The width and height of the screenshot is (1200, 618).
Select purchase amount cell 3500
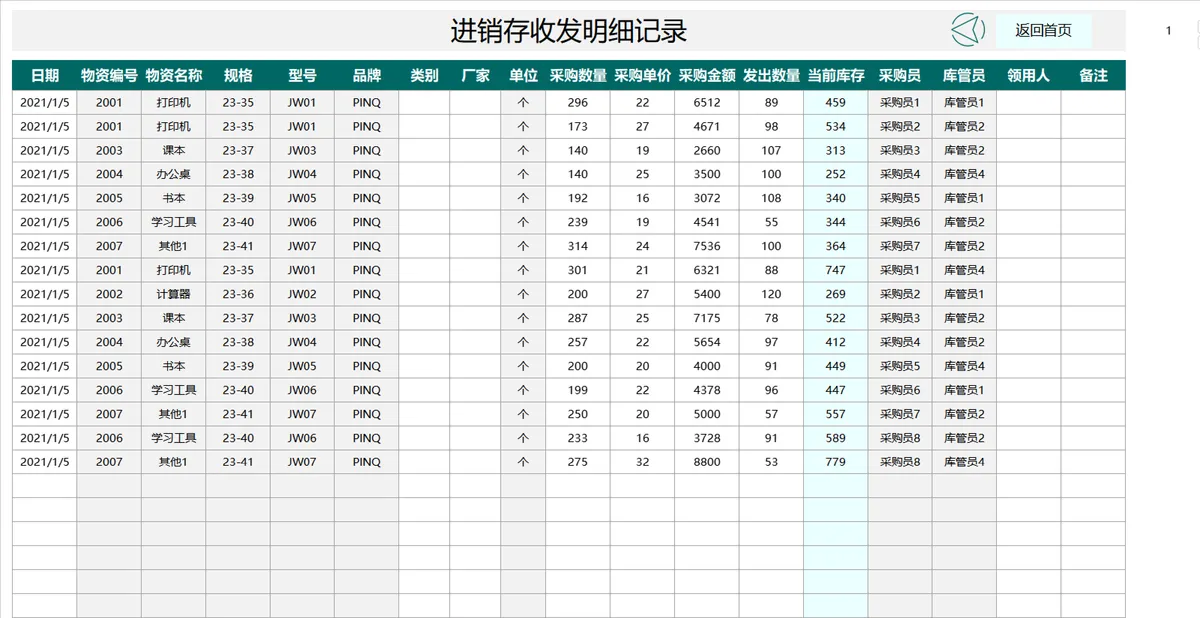707,174
